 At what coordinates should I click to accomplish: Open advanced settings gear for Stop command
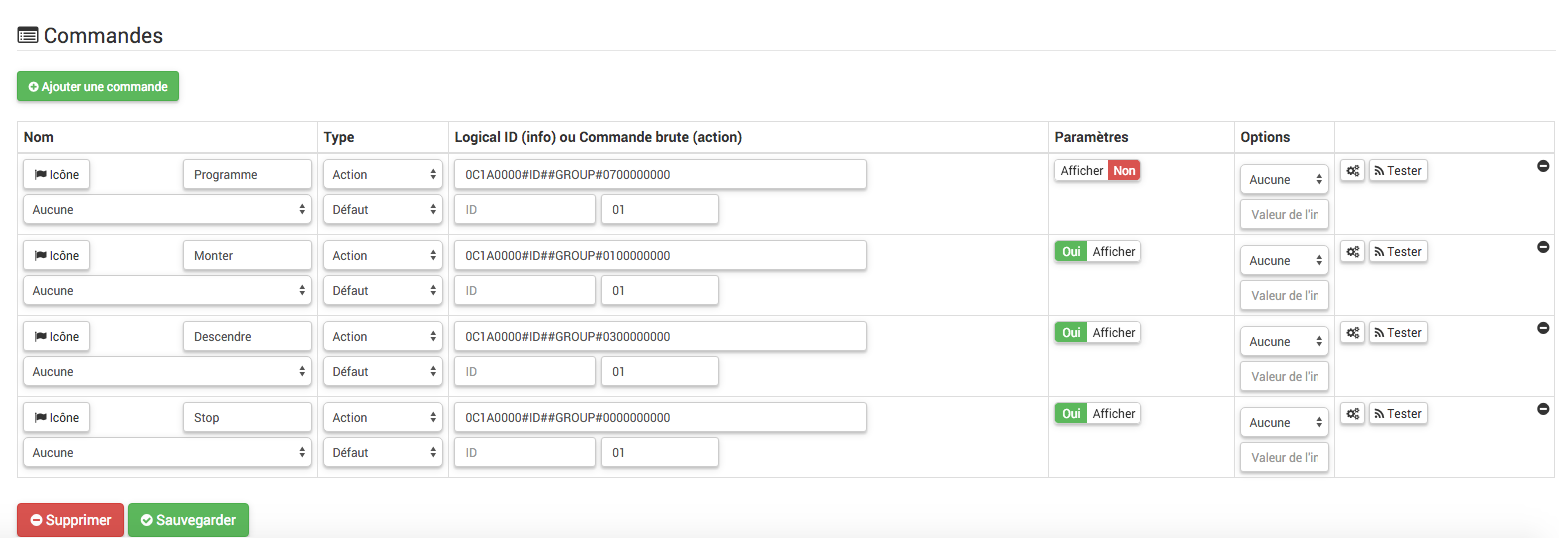pyautogui.click(x=1352, y=414)
